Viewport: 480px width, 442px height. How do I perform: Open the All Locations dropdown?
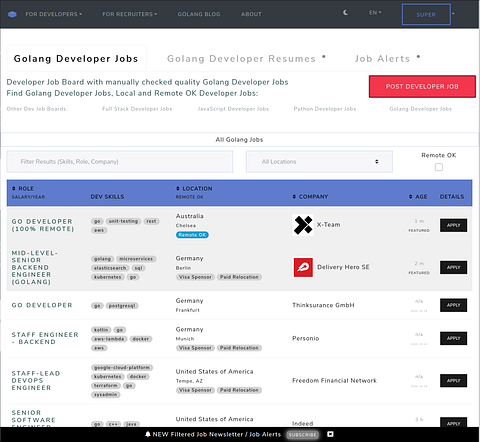319,162
